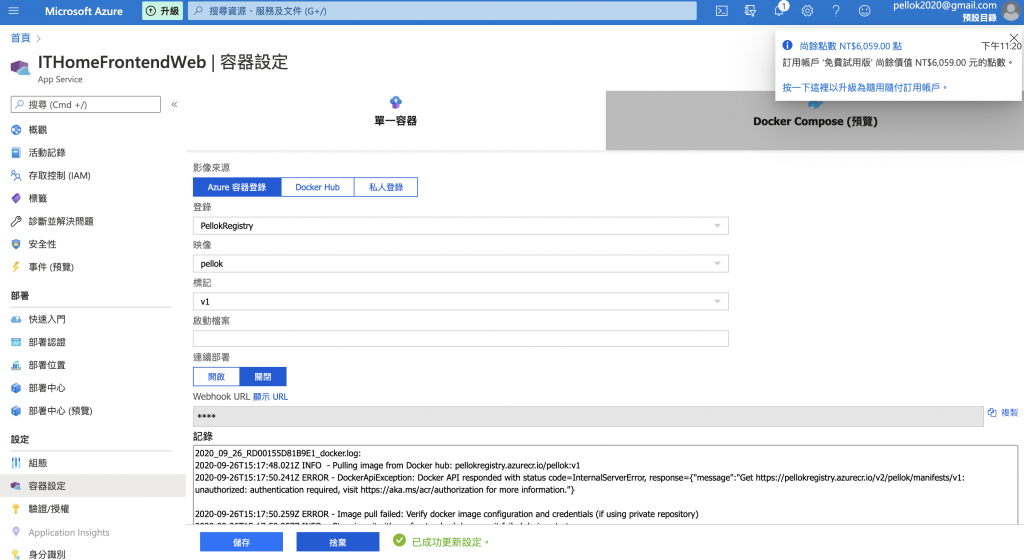The height and width of the screenshot is (560, 1024).
Task: Click the 尚餘點數 NT$6,059.00 點 notification title
Action: tap(850, 46)
